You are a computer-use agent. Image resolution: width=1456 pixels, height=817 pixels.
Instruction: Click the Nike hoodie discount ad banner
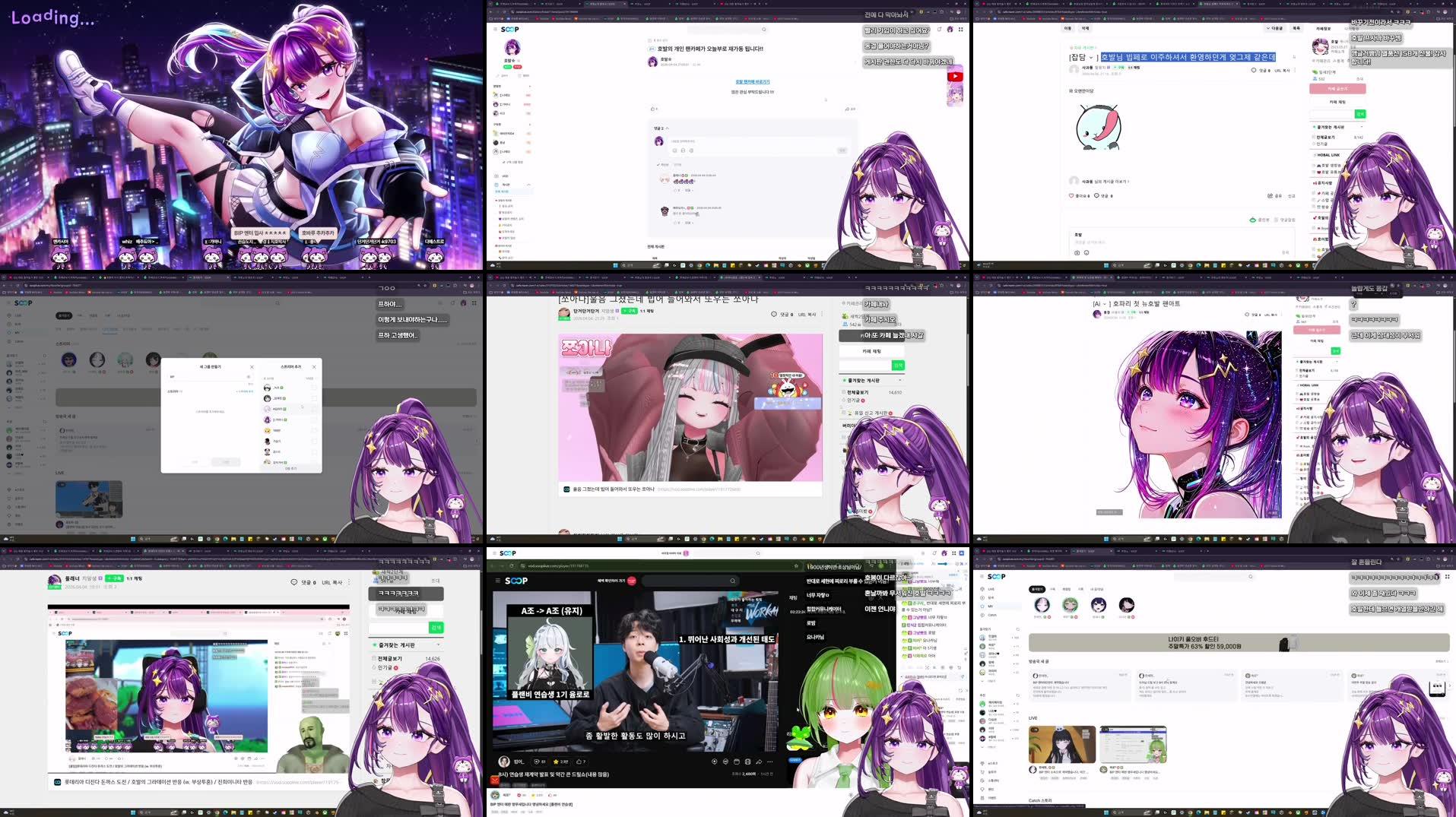[x=1203, y=643]
